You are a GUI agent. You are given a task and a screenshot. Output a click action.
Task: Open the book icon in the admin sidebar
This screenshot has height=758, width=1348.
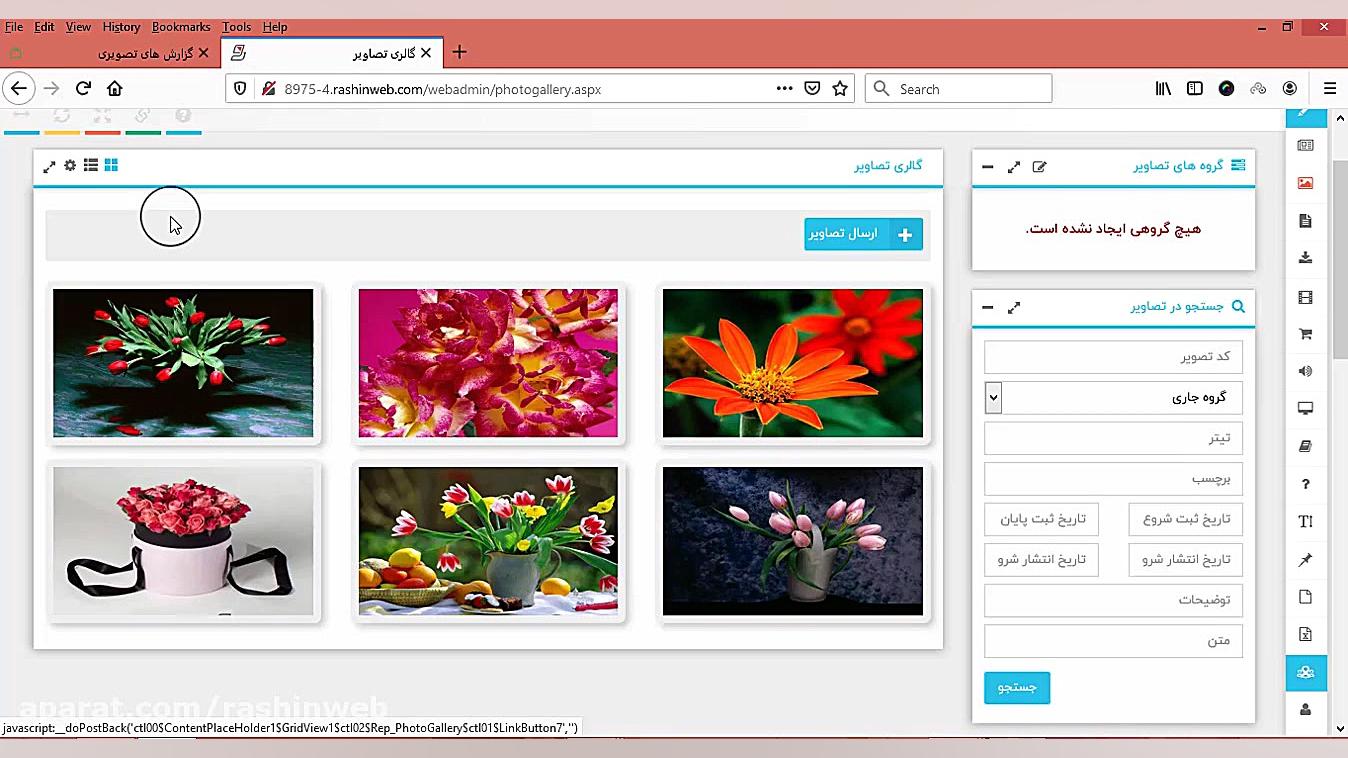[x=1305, y=446]
